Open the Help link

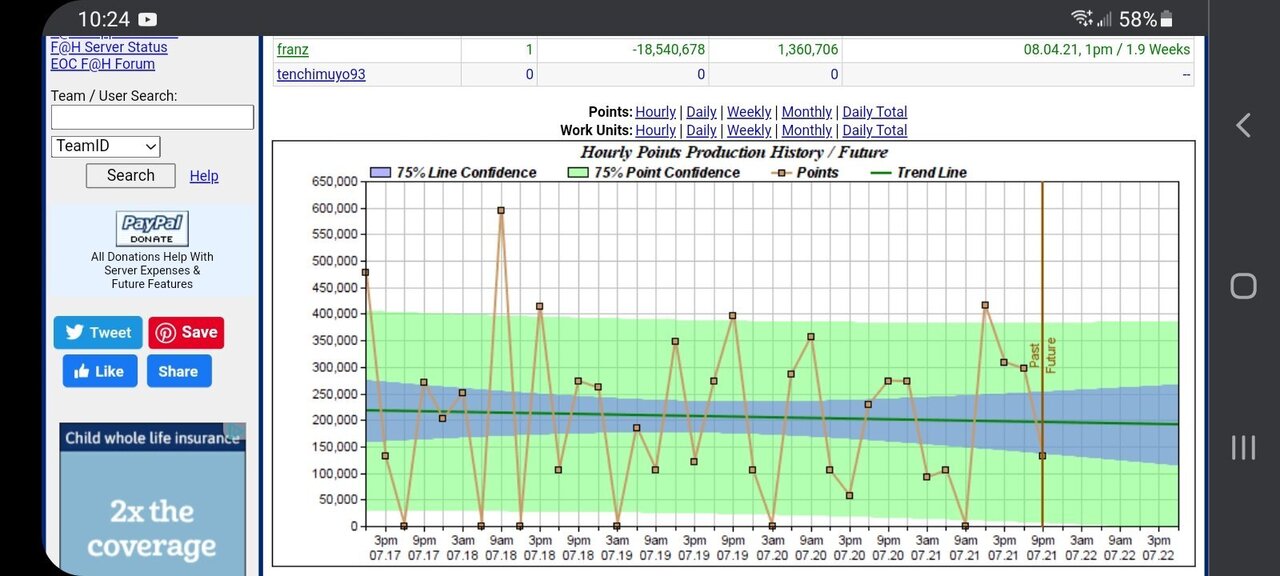[x=204, y=176]
